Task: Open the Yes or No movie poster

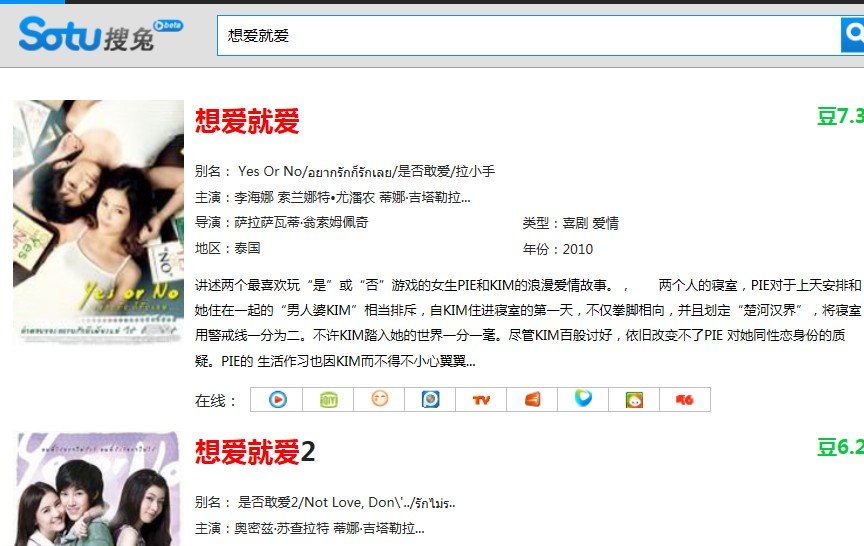Action: [x=98, y=221]
